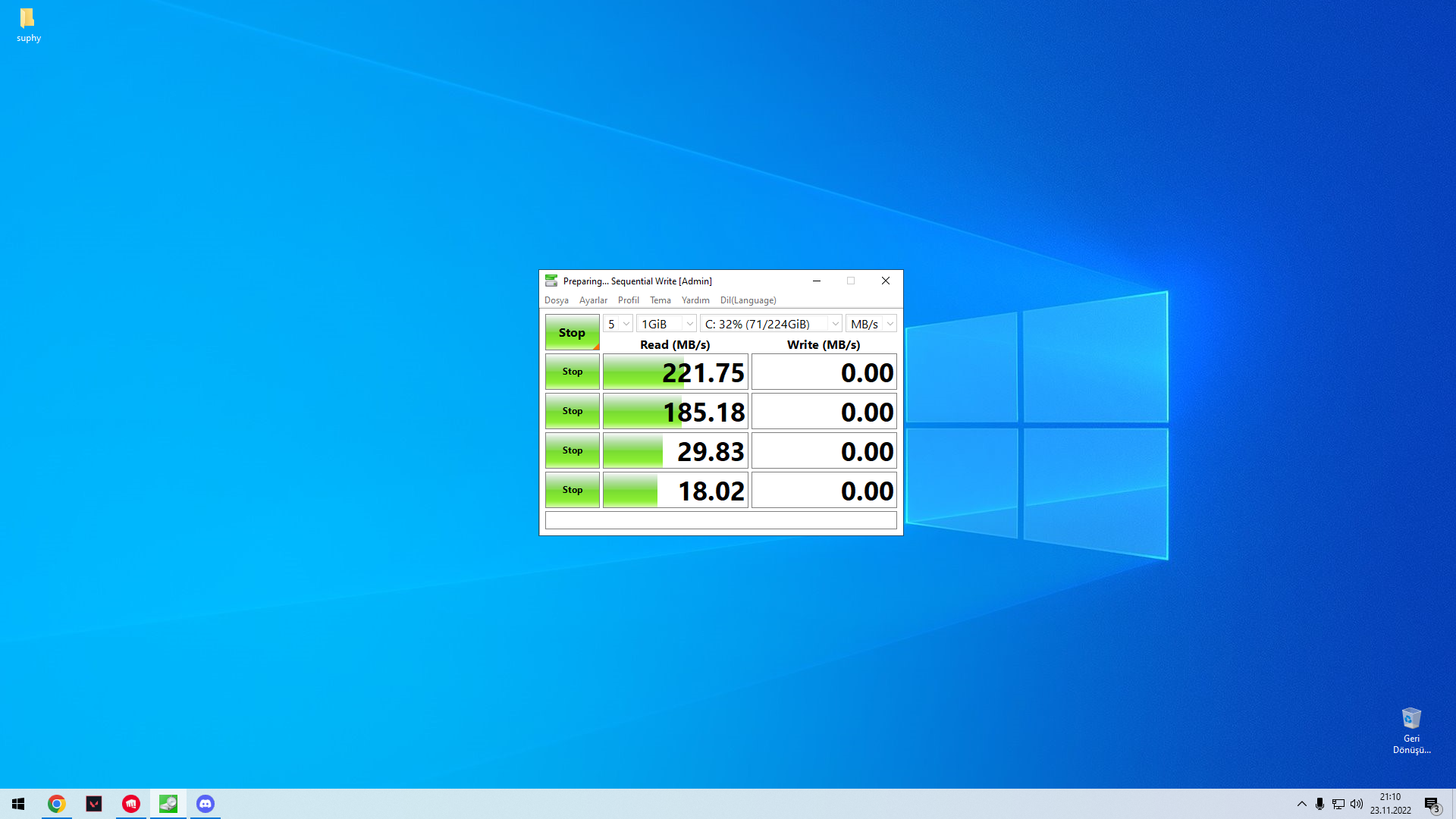Screen dimensions: 1456x819
Task: Open Discord from the taskbar
Action: pyautogui.click(x=206, y=804)
